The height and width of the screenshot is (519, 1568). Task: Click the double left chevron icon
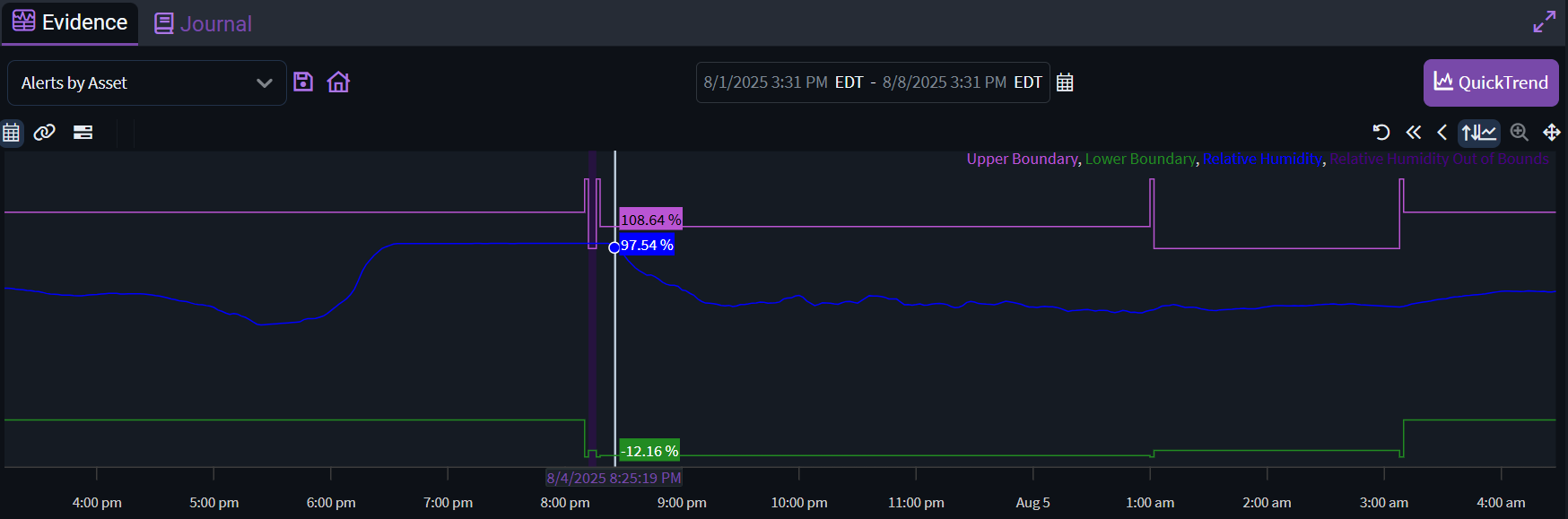tap(1414, 133)
